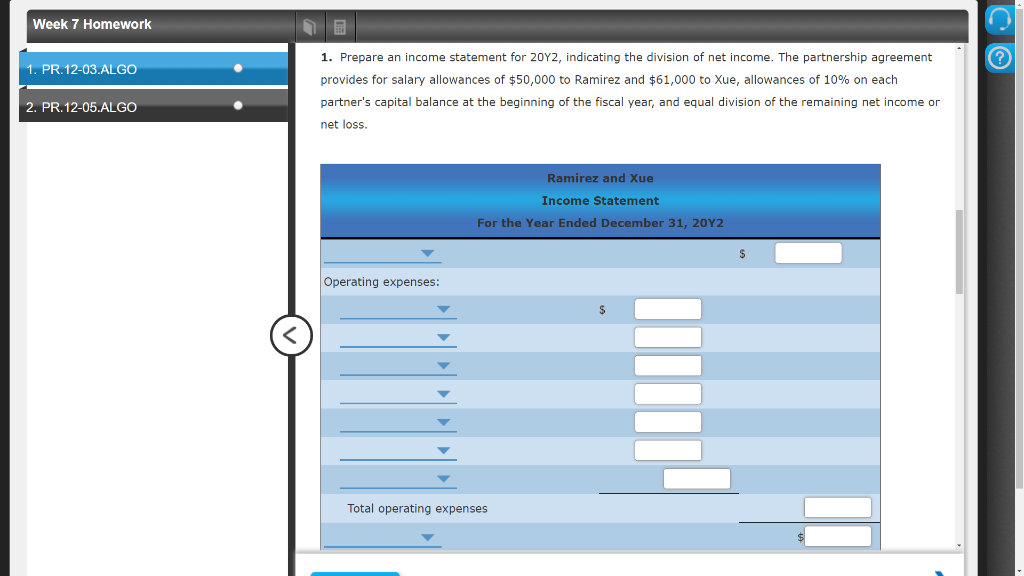Select the fourth operating expense amount field
The height and width of the screenshot is (576, 1024).
pyautogui.click(x=667, y=394)
